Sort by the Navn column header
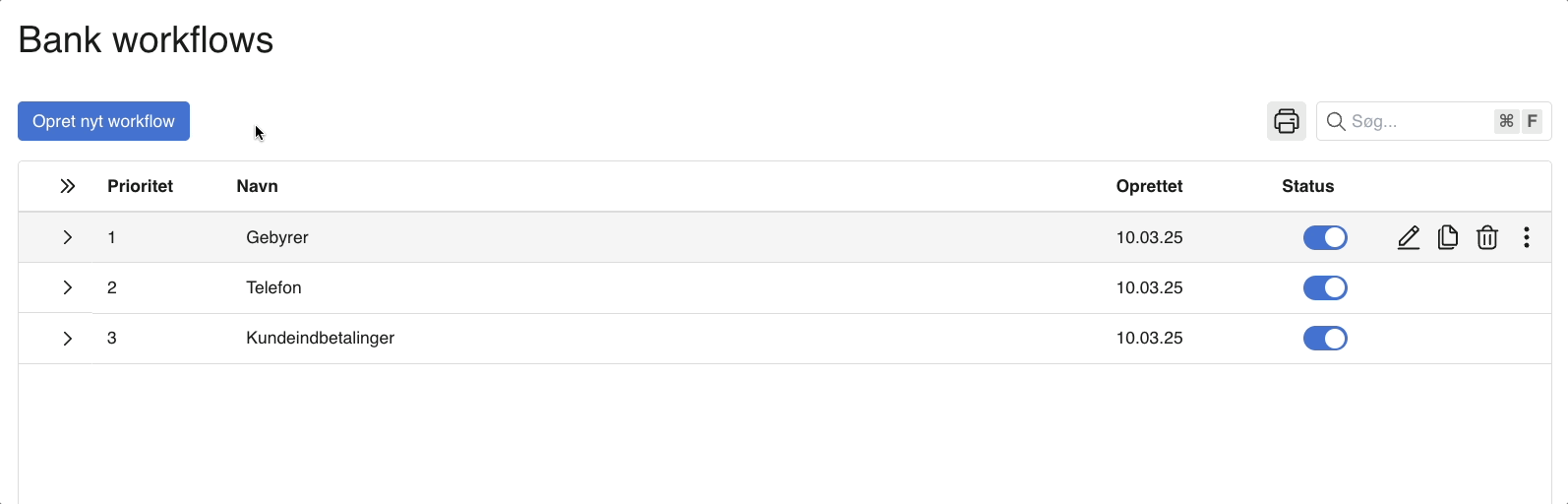Screen dimensions: 1568x504 point(257,186)
